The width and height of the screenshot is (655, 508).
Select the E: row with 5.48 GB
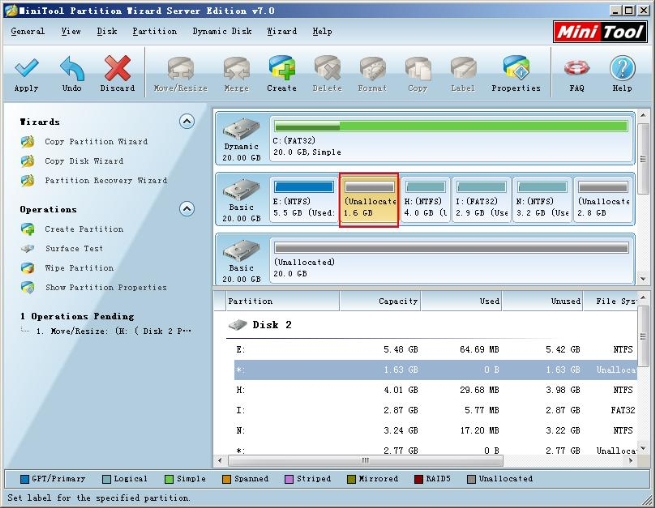click(x=435, y=350)
